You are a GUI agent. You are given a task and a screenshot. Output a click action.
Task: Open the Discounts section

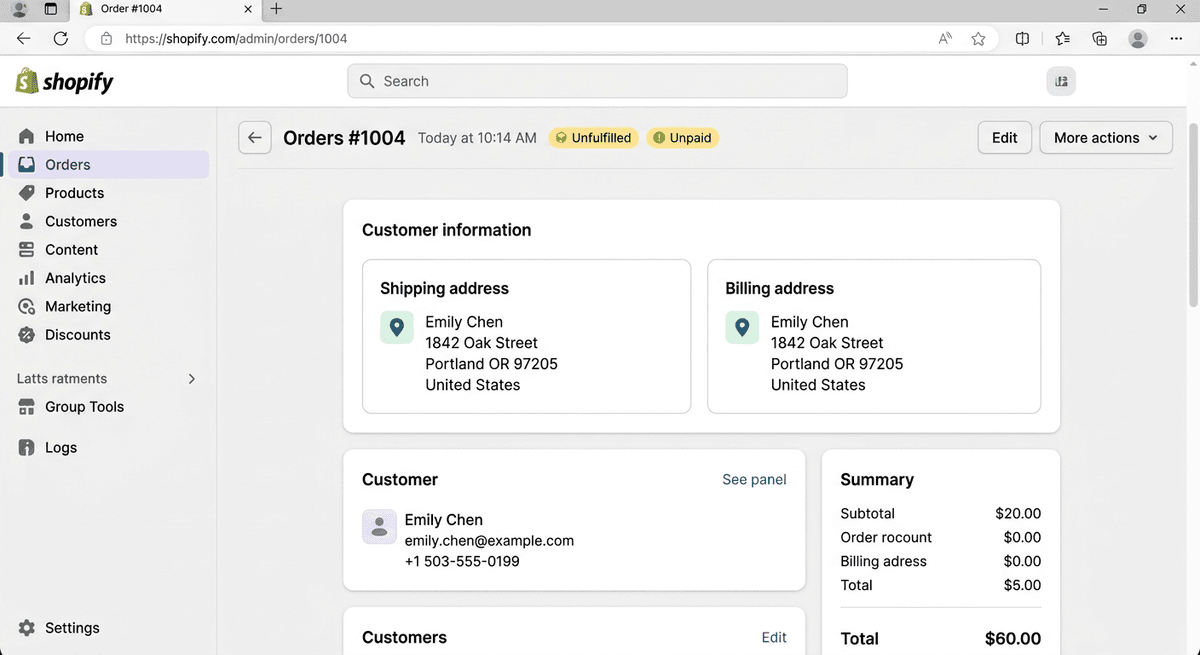tap(27, 334)
